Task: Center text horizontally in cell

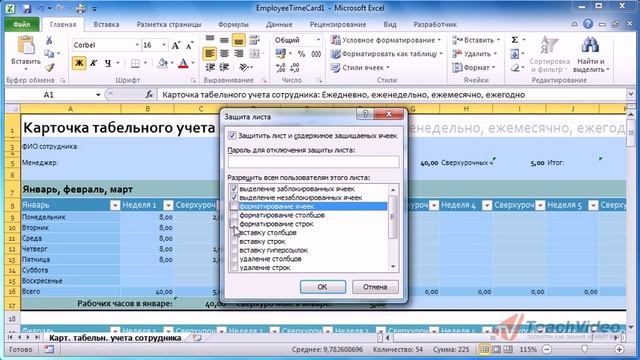Action: tap(224, 53)
